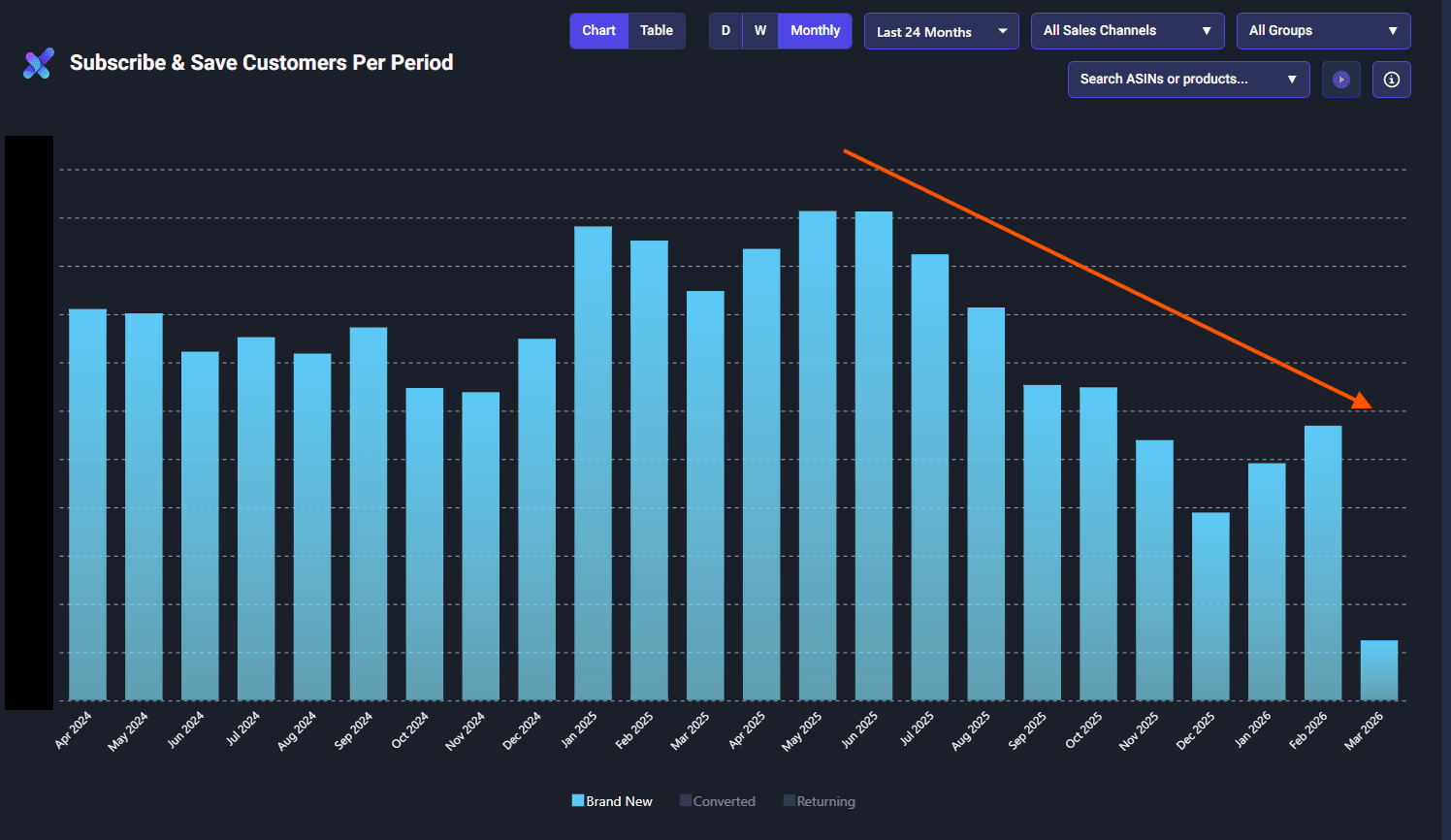Enable Monthly granularity
This screenshot has height=840, width=1451.
(x=815, y=30)
